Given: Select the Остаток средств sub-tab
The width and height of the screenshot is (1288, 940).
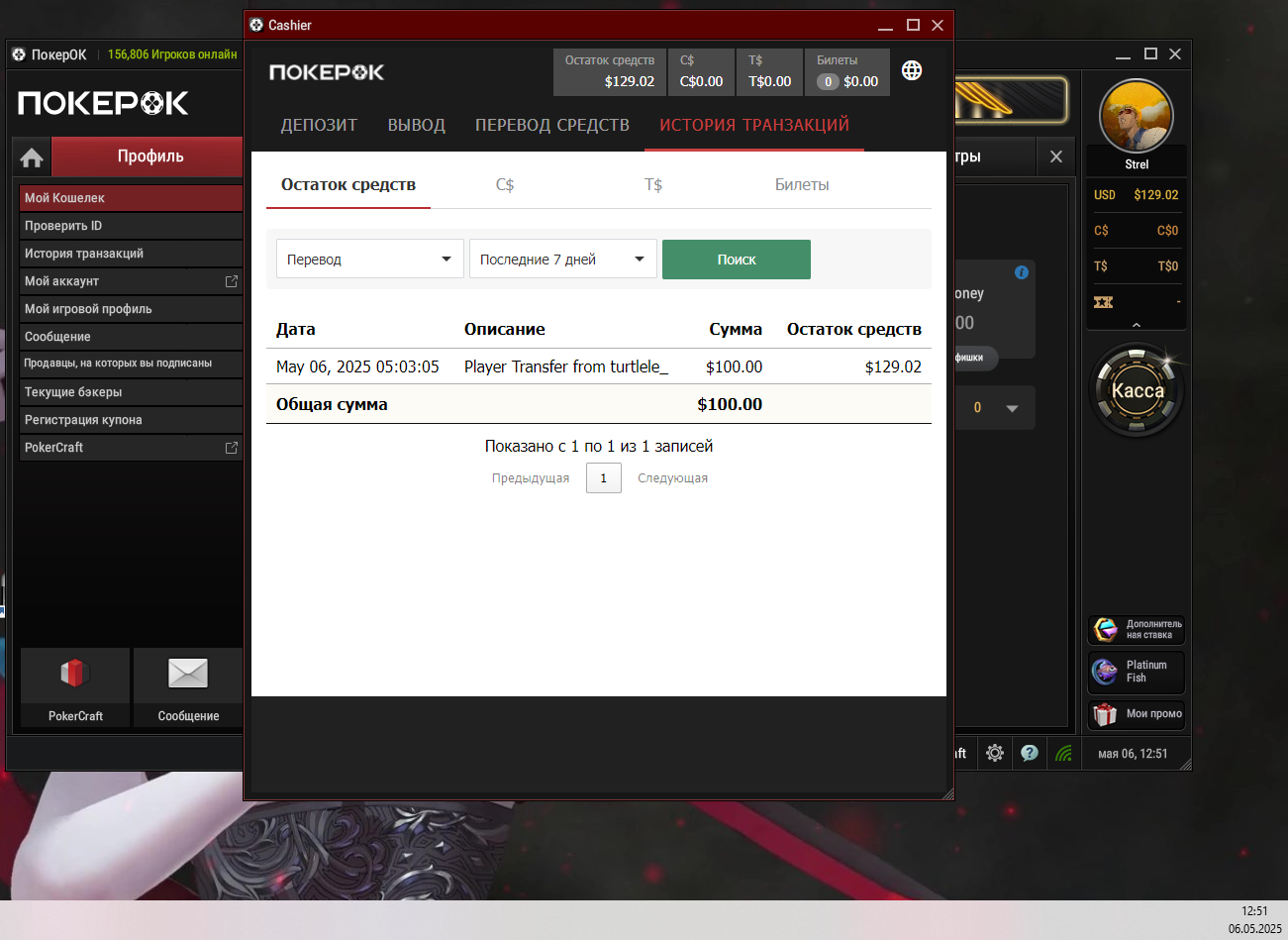Looking at the screenshot, I should (348, 184).
